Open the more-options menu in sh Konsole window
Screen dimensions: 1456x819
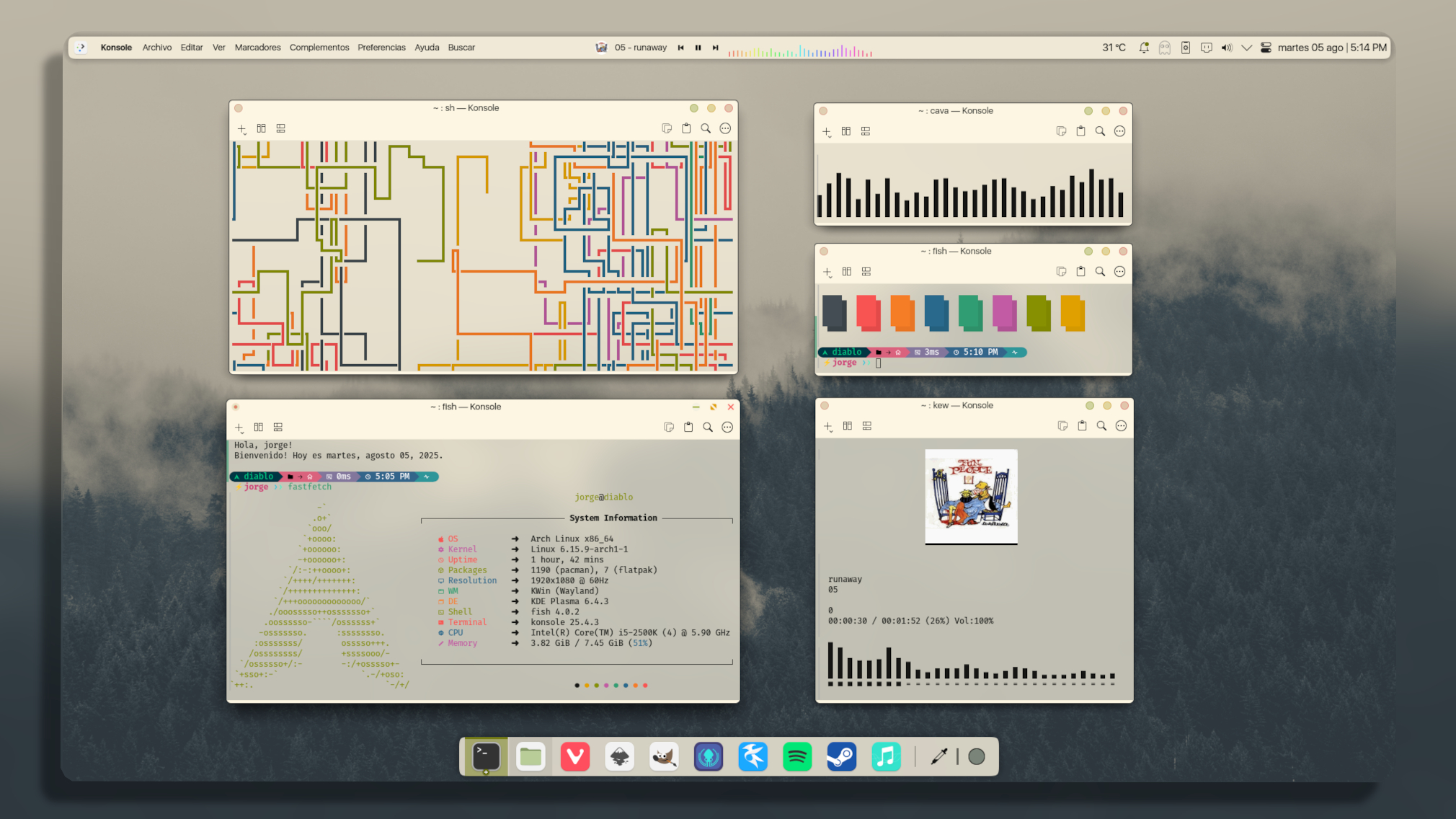[725, 128]
